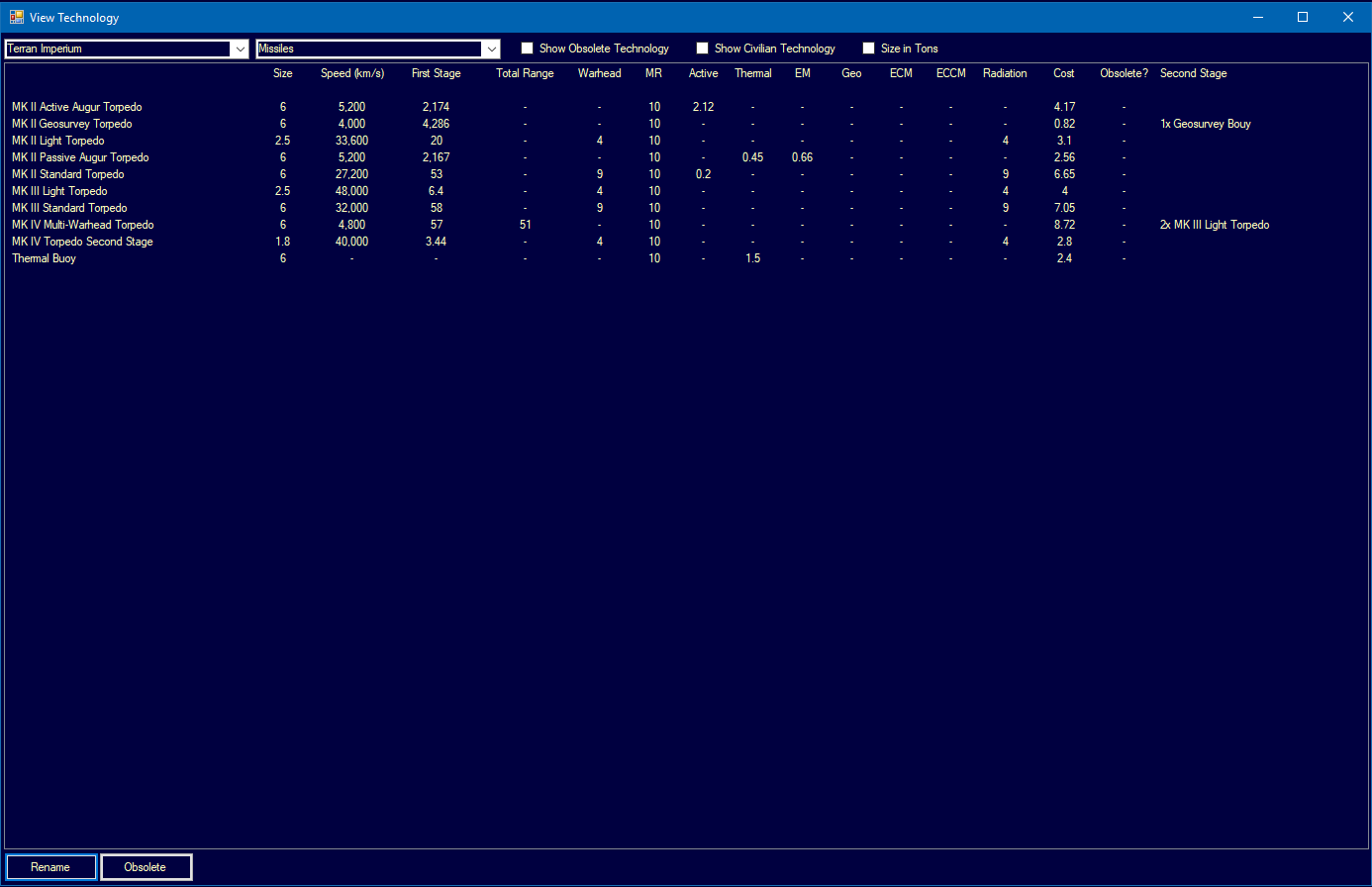Click the 7.05 cost value
The width and height of the screenshot is (1372, 887).
1065,208
